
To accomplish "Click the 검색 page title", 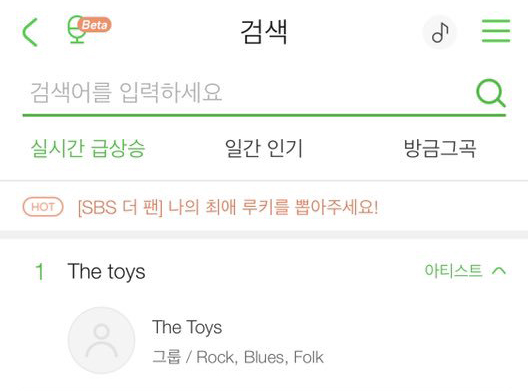I will click(264, 32).
